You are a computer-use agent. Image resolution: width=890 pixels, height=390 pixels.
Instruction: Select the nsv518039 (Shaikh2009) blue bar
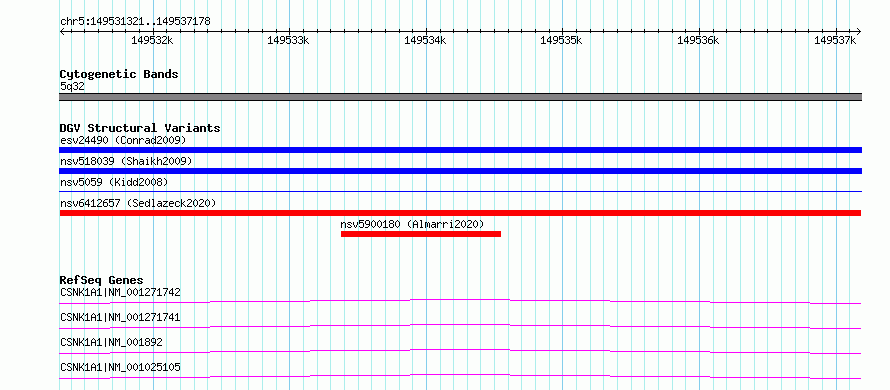point(460,171)
